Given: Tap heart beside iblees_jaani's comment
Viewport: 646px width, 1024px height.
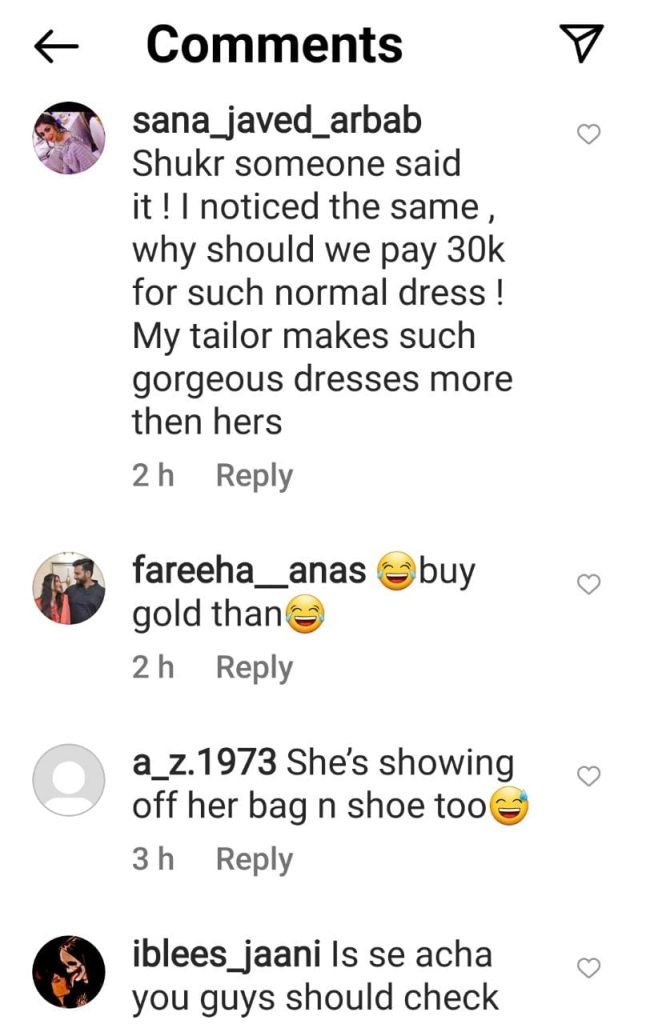Looking at the screenshot, I should click(x=589, y=967).
